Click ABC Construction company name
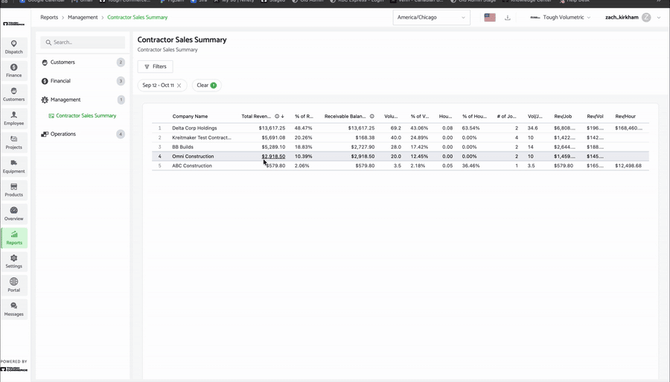The height and width of the screenshot is (382, 670). tap(192, 166)
